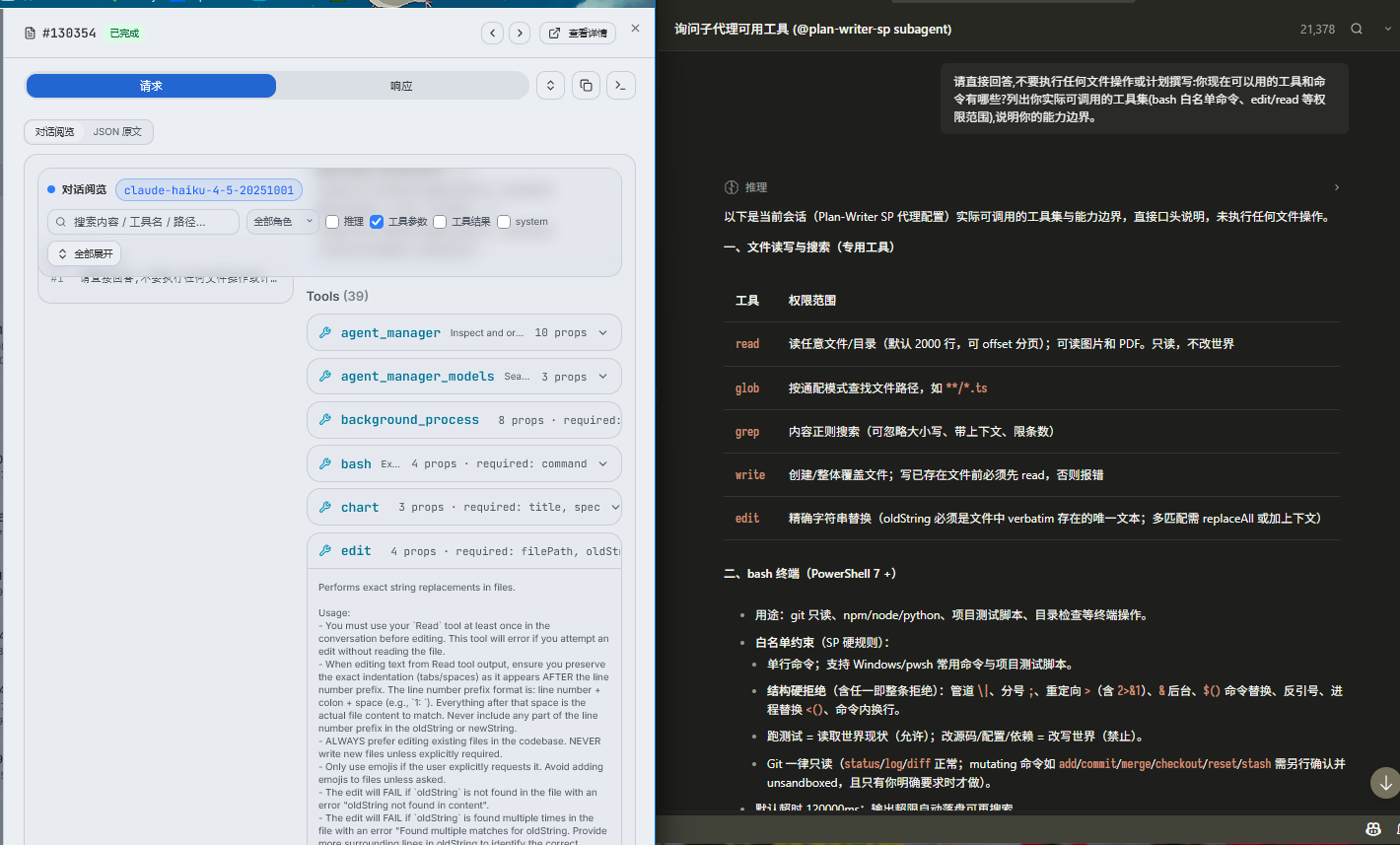This screenshot has width=1400, height=845.
Task: Click the Copilot icon in the bottom bar
Action: 1372,829
